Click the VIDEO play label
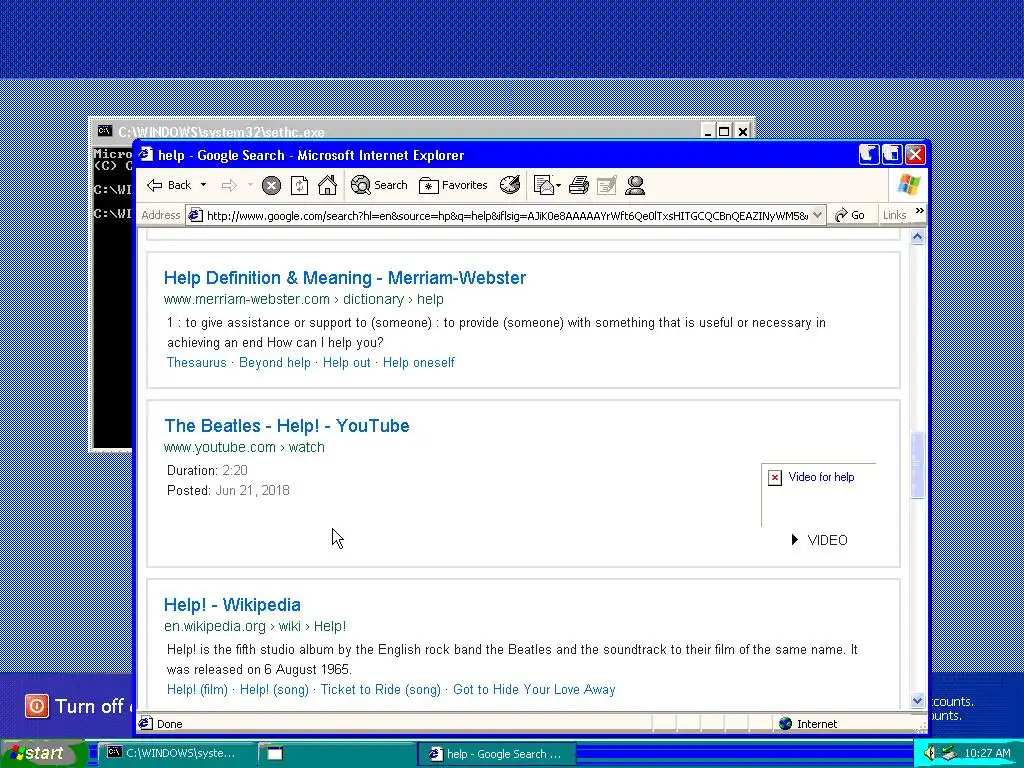The width and height of the screenshot is (1024, 768). [820, 540]
